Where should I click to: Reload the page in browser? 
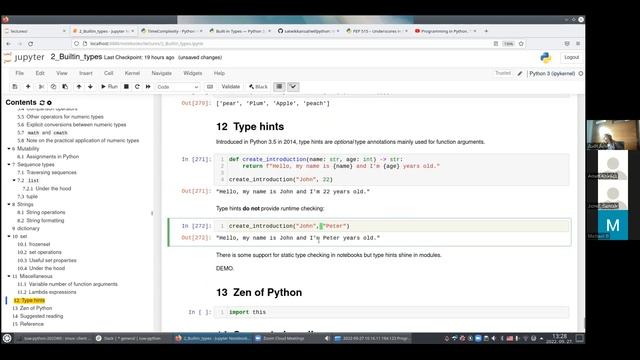coord(31,44)
